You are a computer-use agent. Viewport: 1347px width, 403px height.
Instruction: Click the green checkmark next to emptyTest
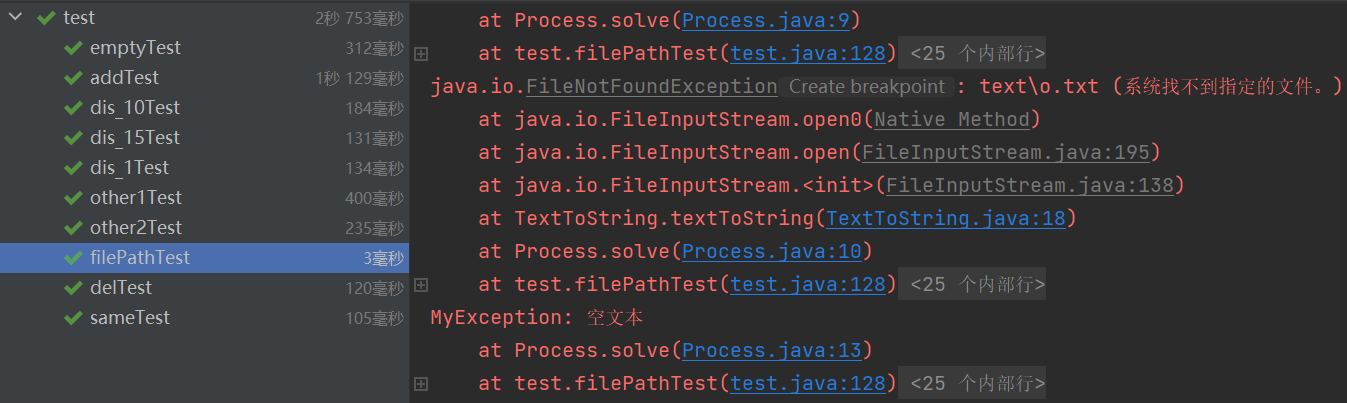[x=72, y=48]
